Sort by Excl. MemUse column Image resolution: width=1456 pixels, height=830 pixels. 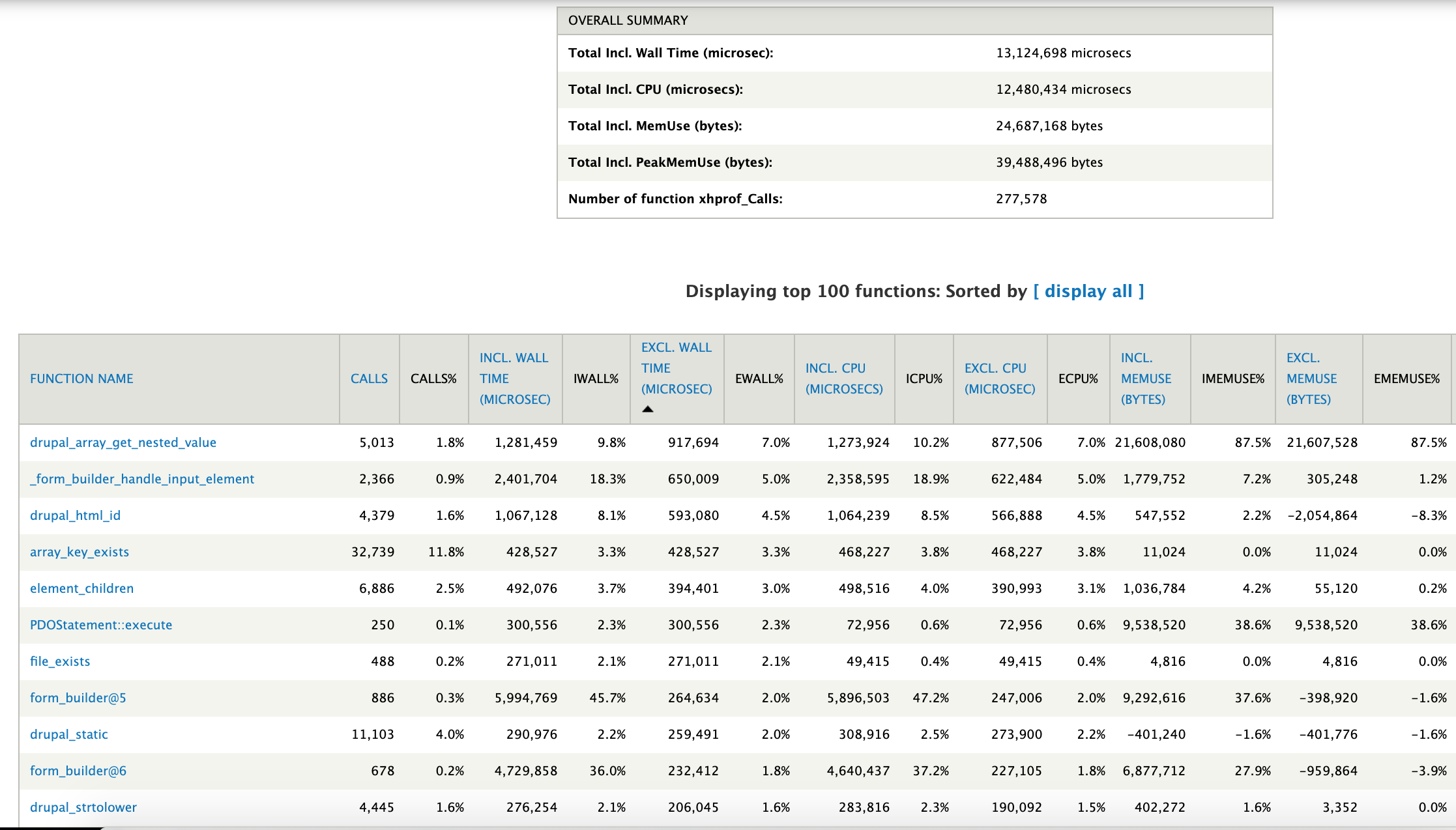point(1311,379)
